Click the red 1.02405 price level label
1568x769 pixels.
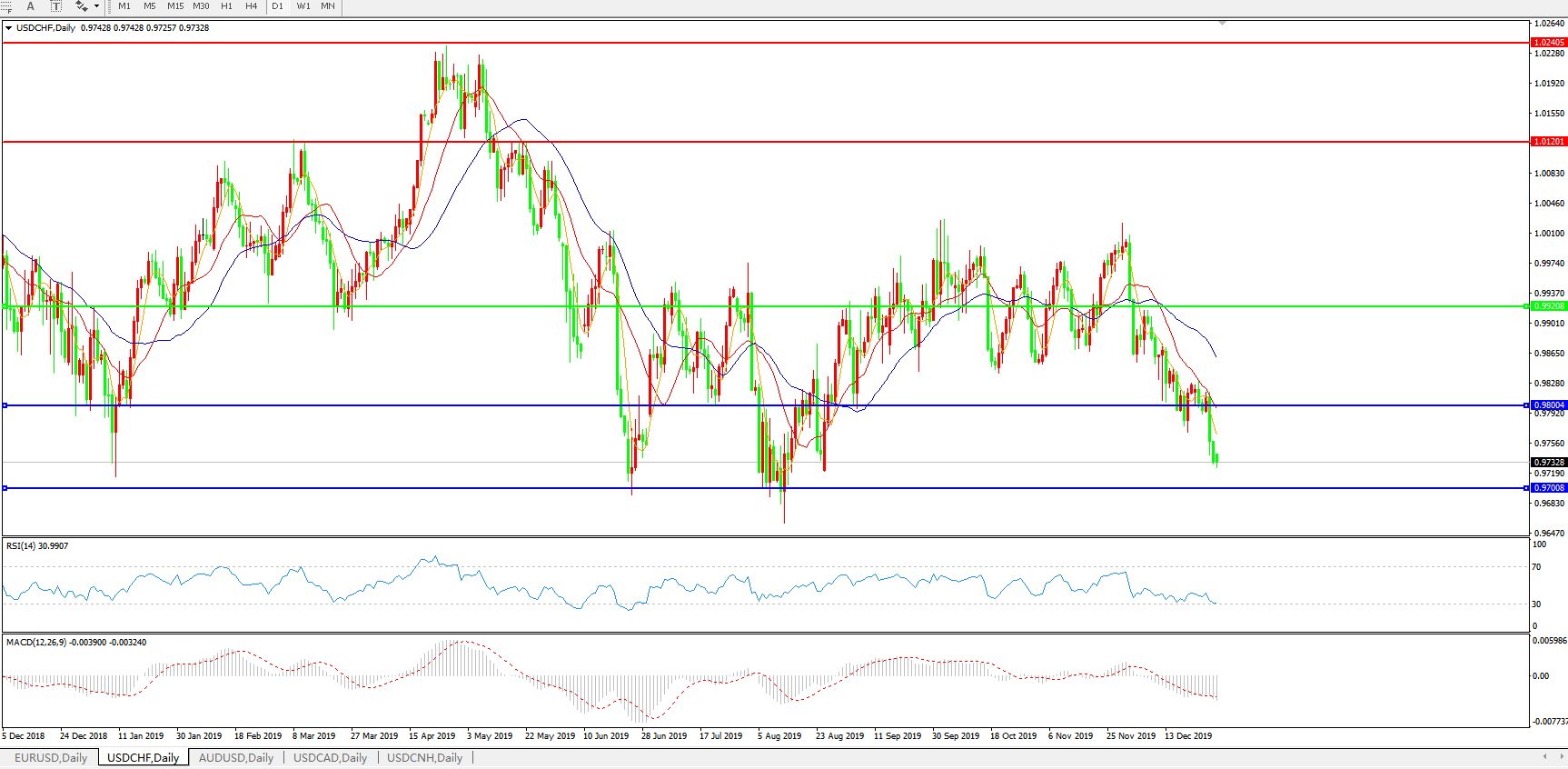[x=1549, y=43]
